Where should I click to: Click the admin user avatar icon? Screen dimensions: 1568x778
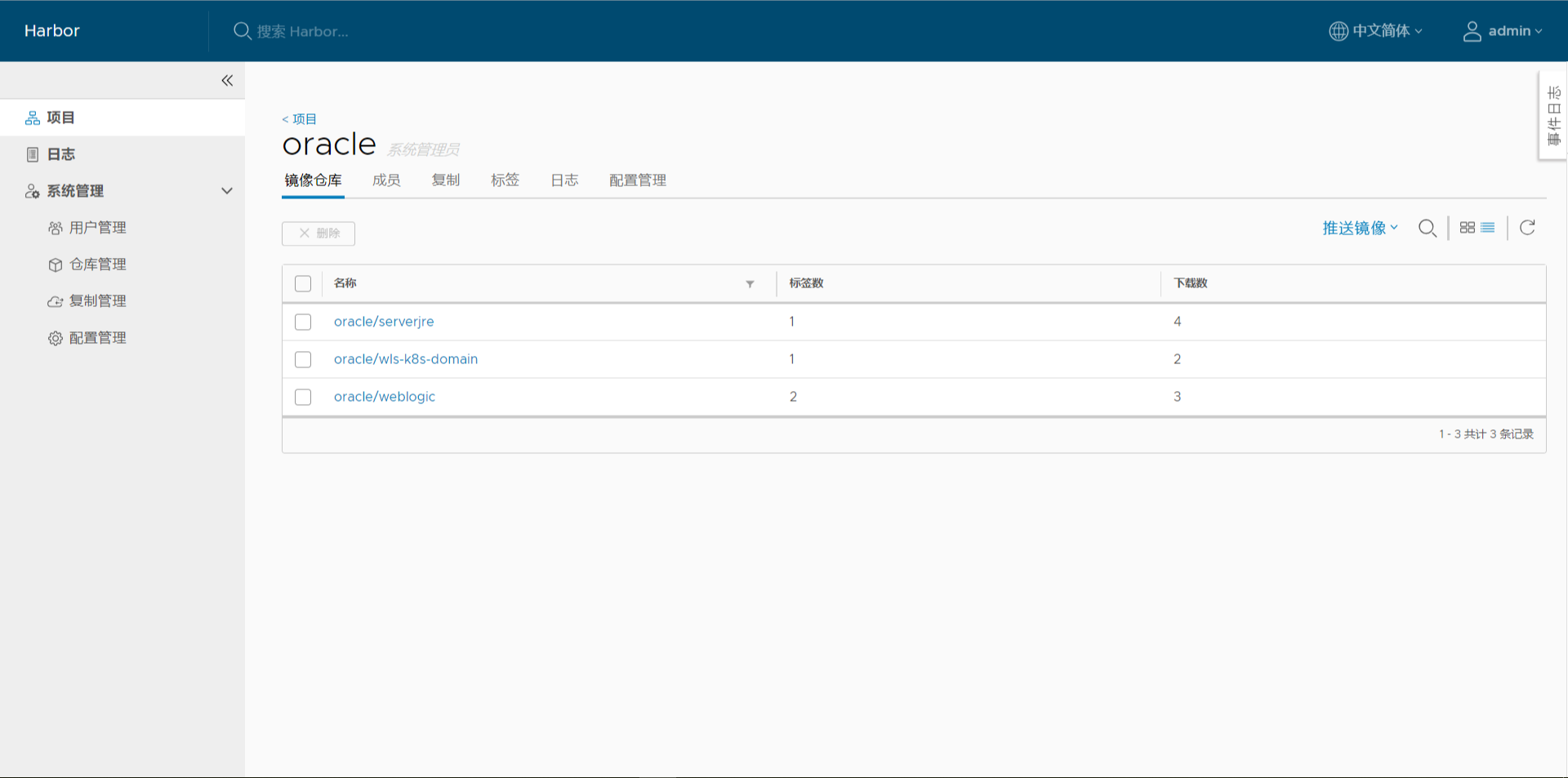[x=1472, y=31]
